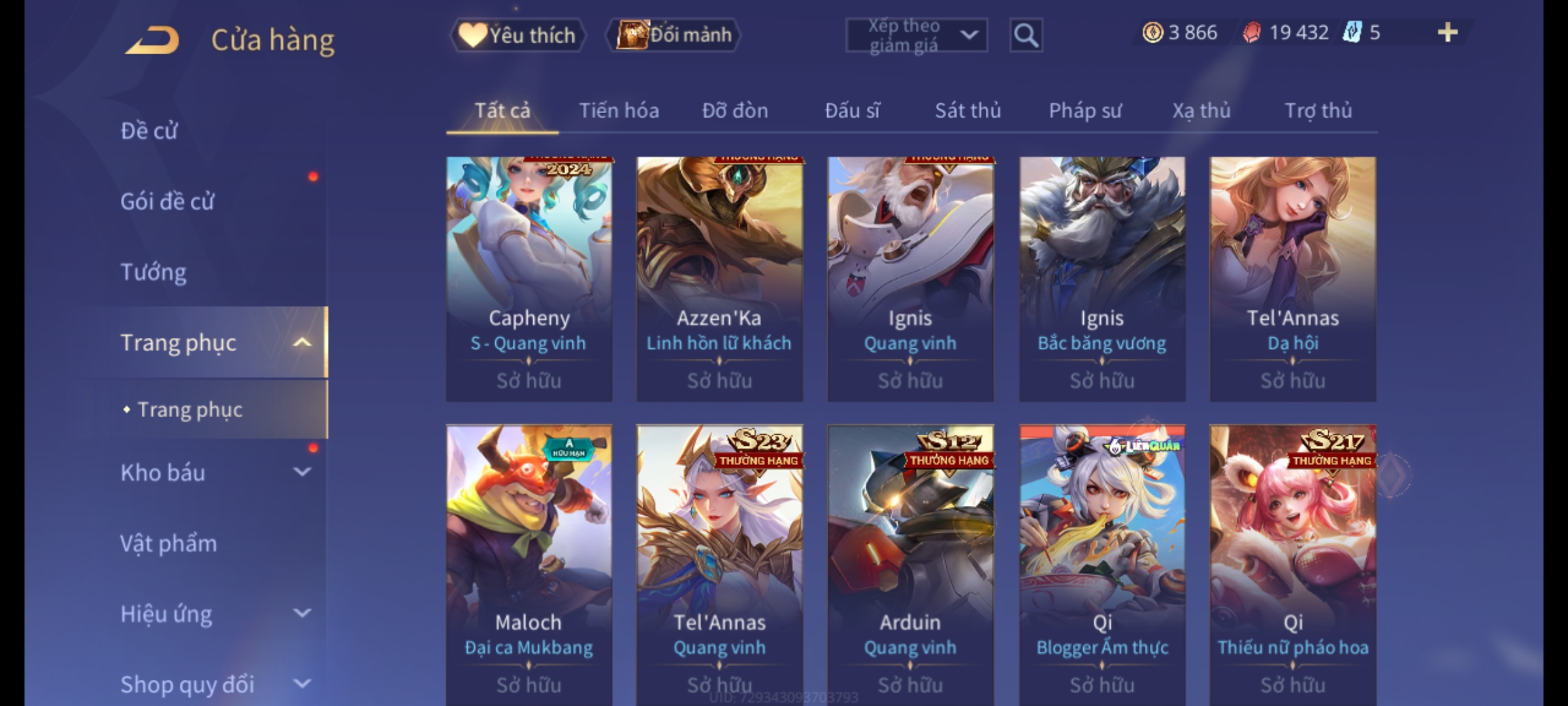Collapse the Trang phục sidebar section
The width and height of the screenshot is (1568, 706).
tap(302, 342)
